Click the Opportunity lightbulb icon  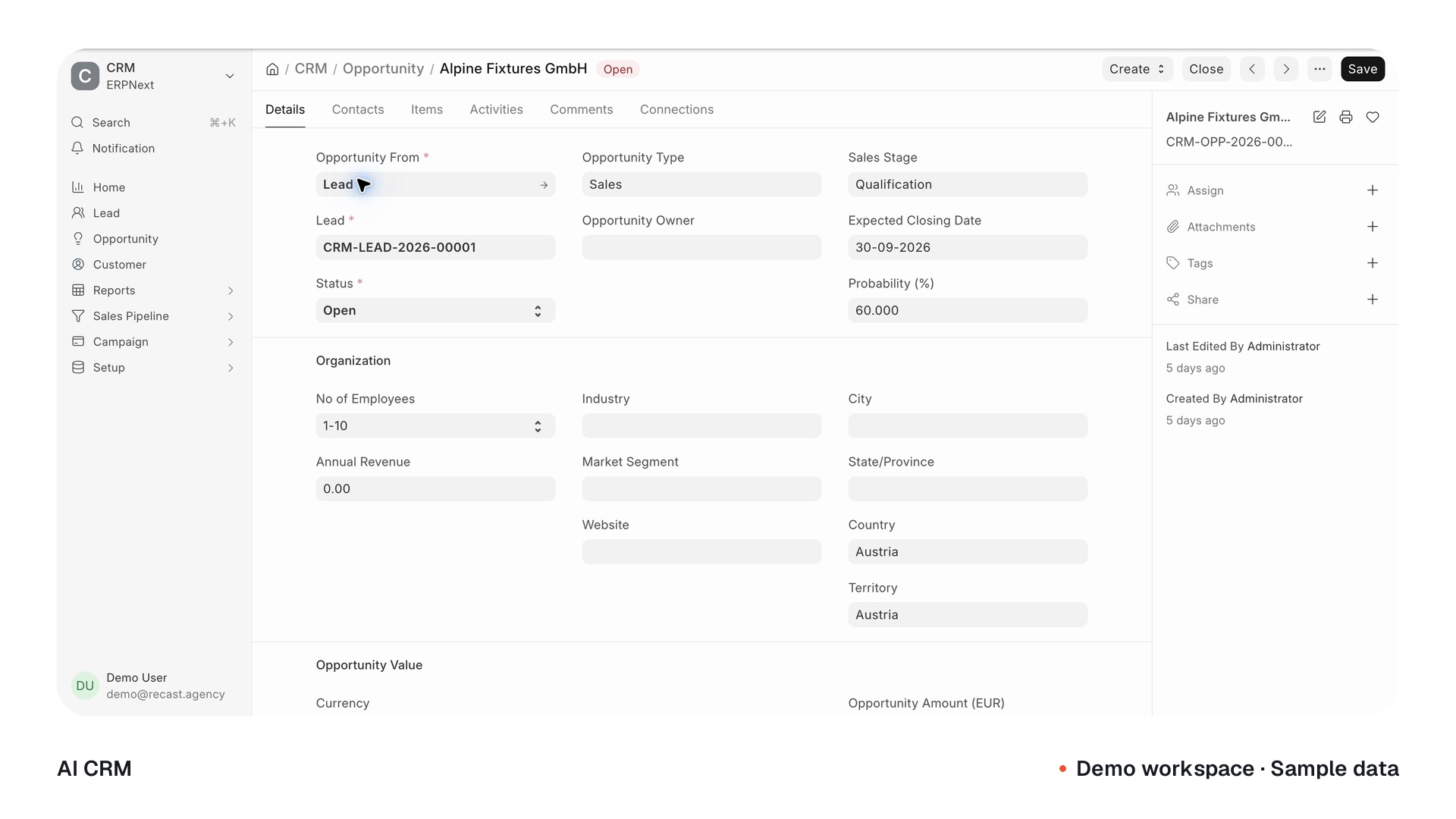click(78, 238)
